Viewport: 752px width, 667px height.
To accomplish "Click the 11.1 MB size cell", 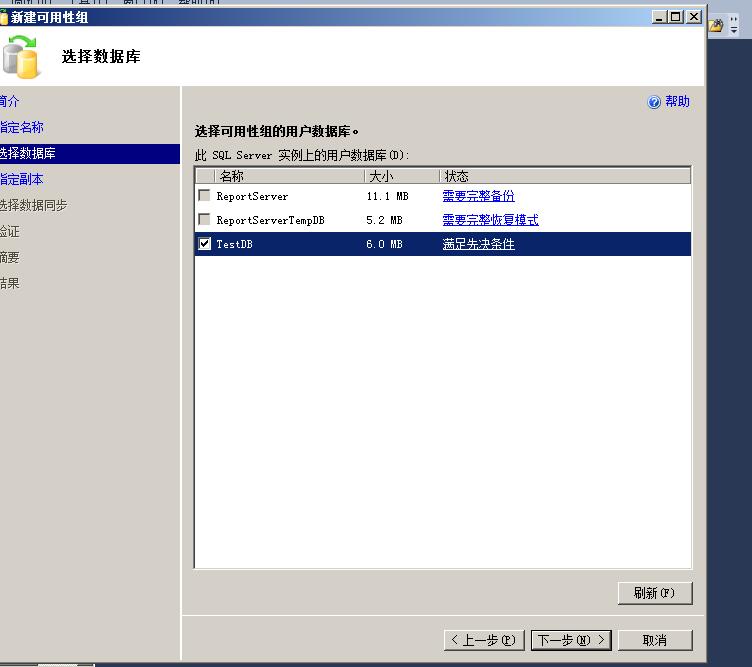I will [x=388, y=196].
